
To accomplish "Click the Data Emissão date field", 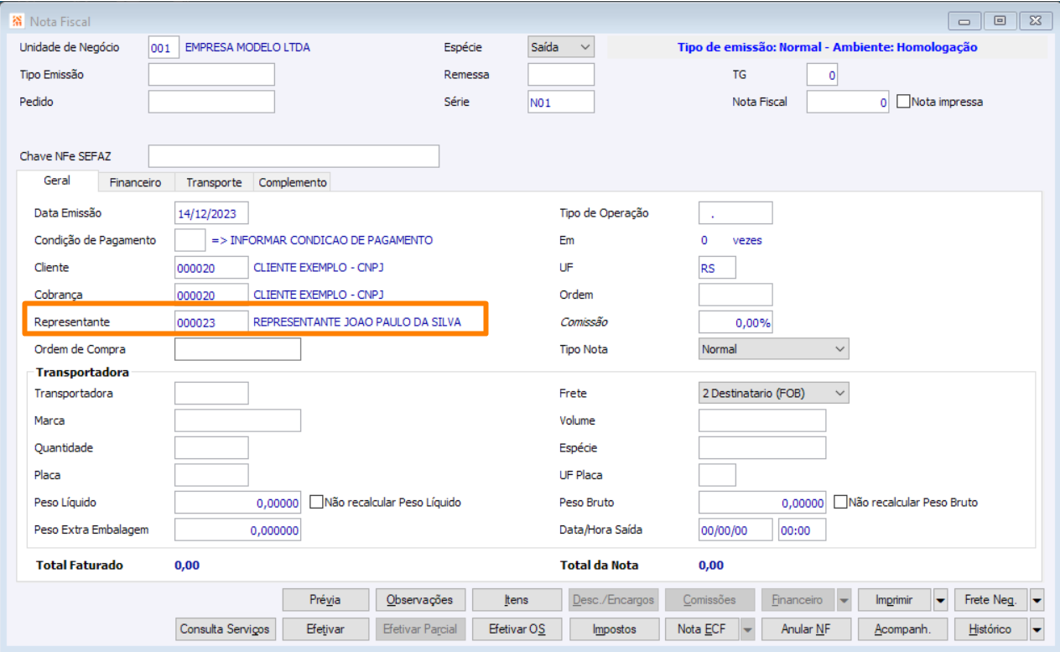I will [x=211, y=213].
